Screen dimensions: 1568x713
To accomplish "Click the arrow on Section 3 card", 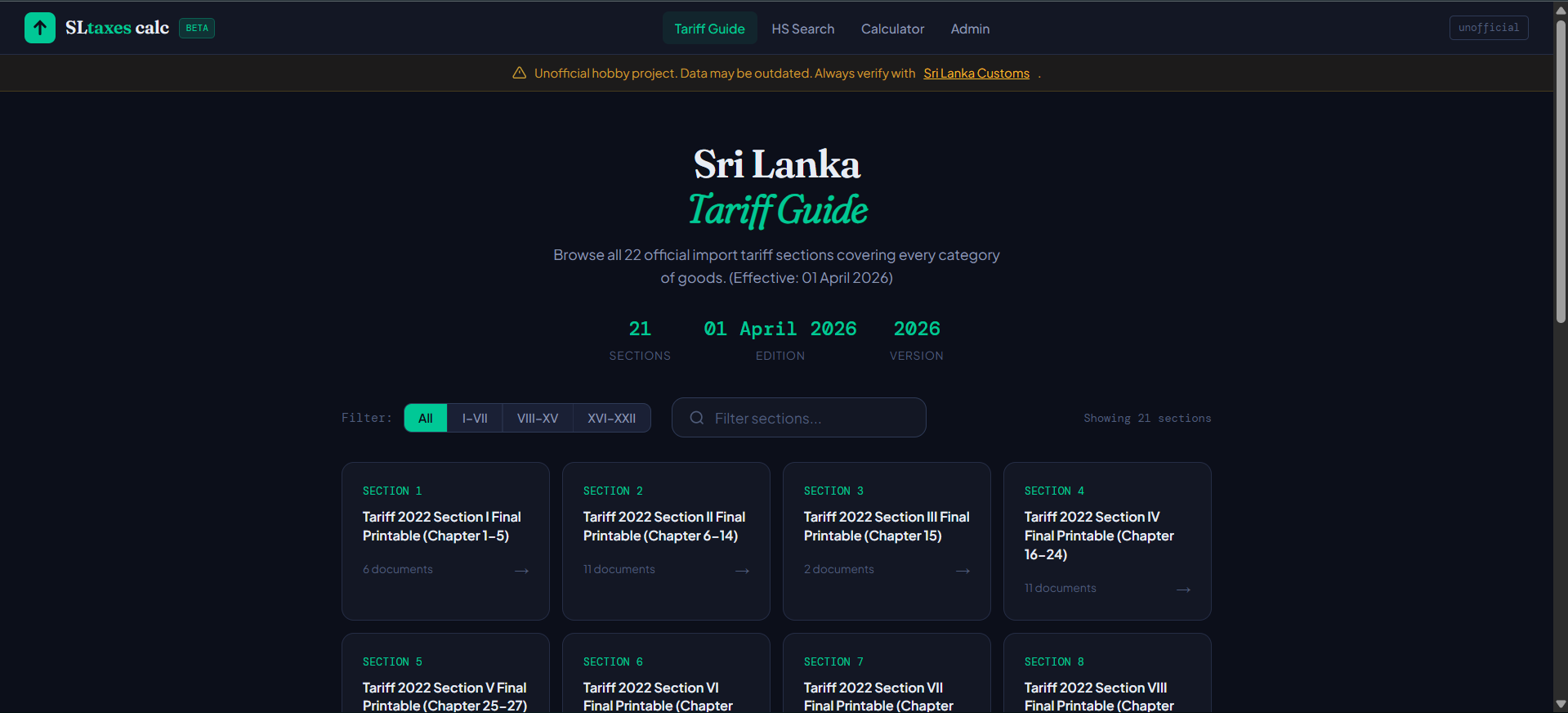I will point(963,571).
